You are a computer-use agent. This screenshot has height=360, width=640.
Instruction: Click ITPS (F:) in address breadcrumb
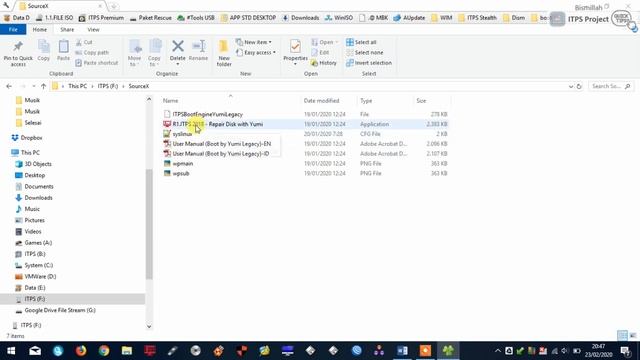tap(108, 87)
